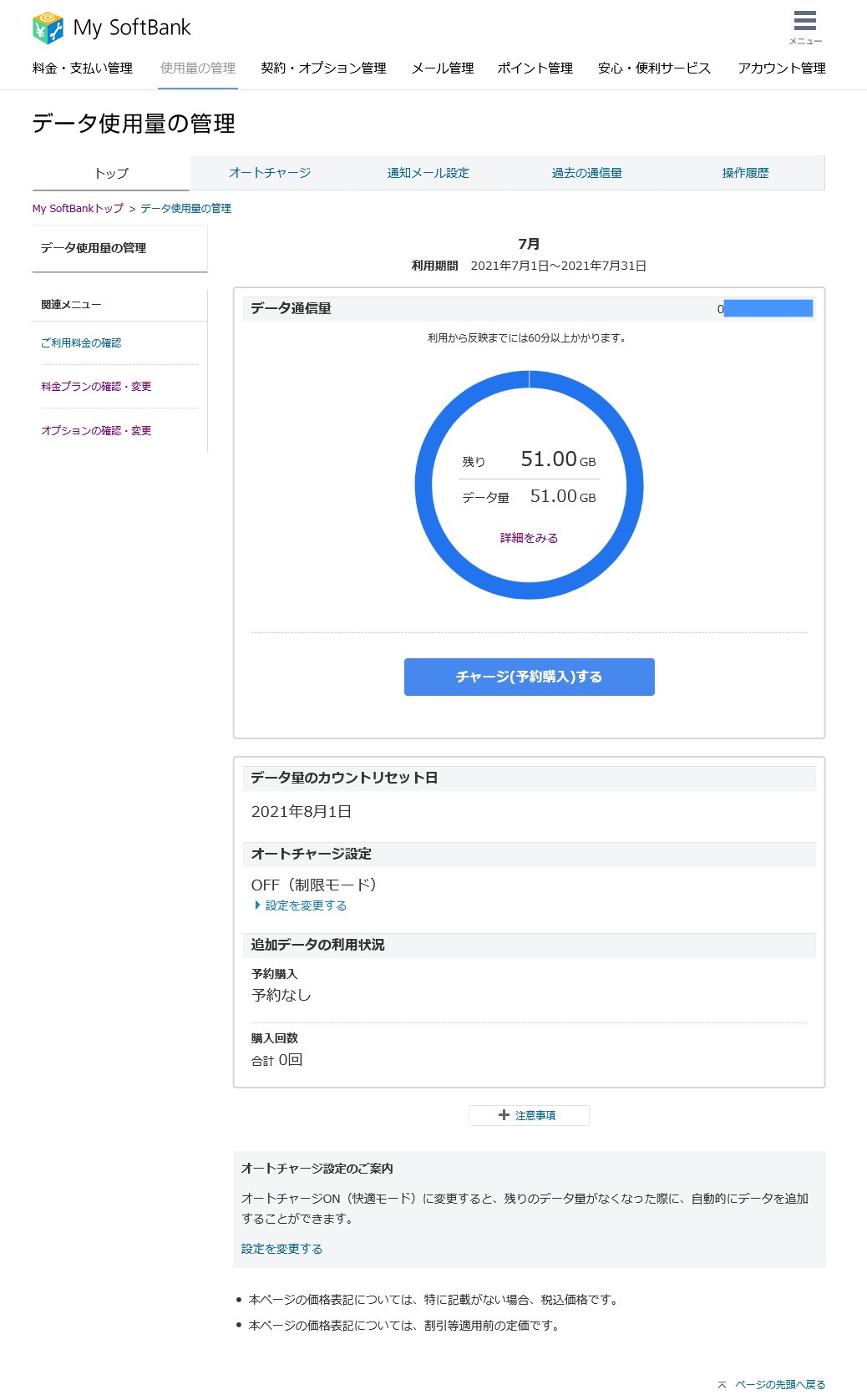The width and height of the screenshot is (867, 1400).
Task: Click the up-arrow icon for ページの先頭へ戻る
Action: pyautogui.click(x=722, y=1384)
